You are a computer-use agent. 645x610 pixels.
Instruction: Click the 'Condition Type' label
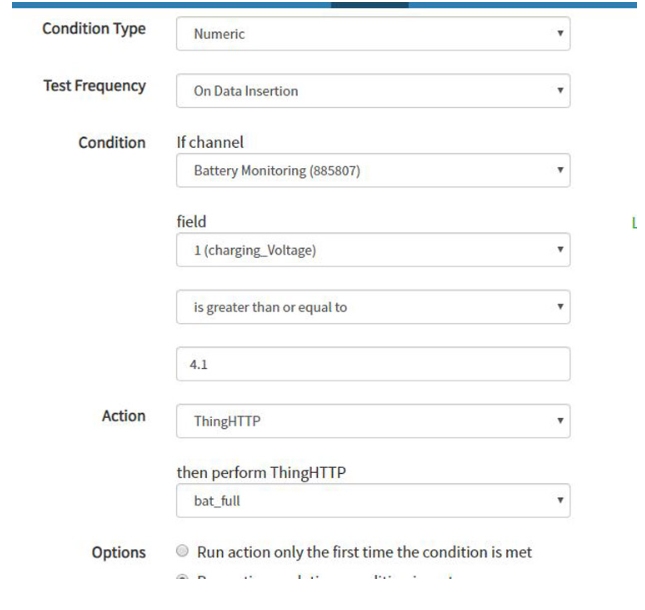[x=93, y=29]
